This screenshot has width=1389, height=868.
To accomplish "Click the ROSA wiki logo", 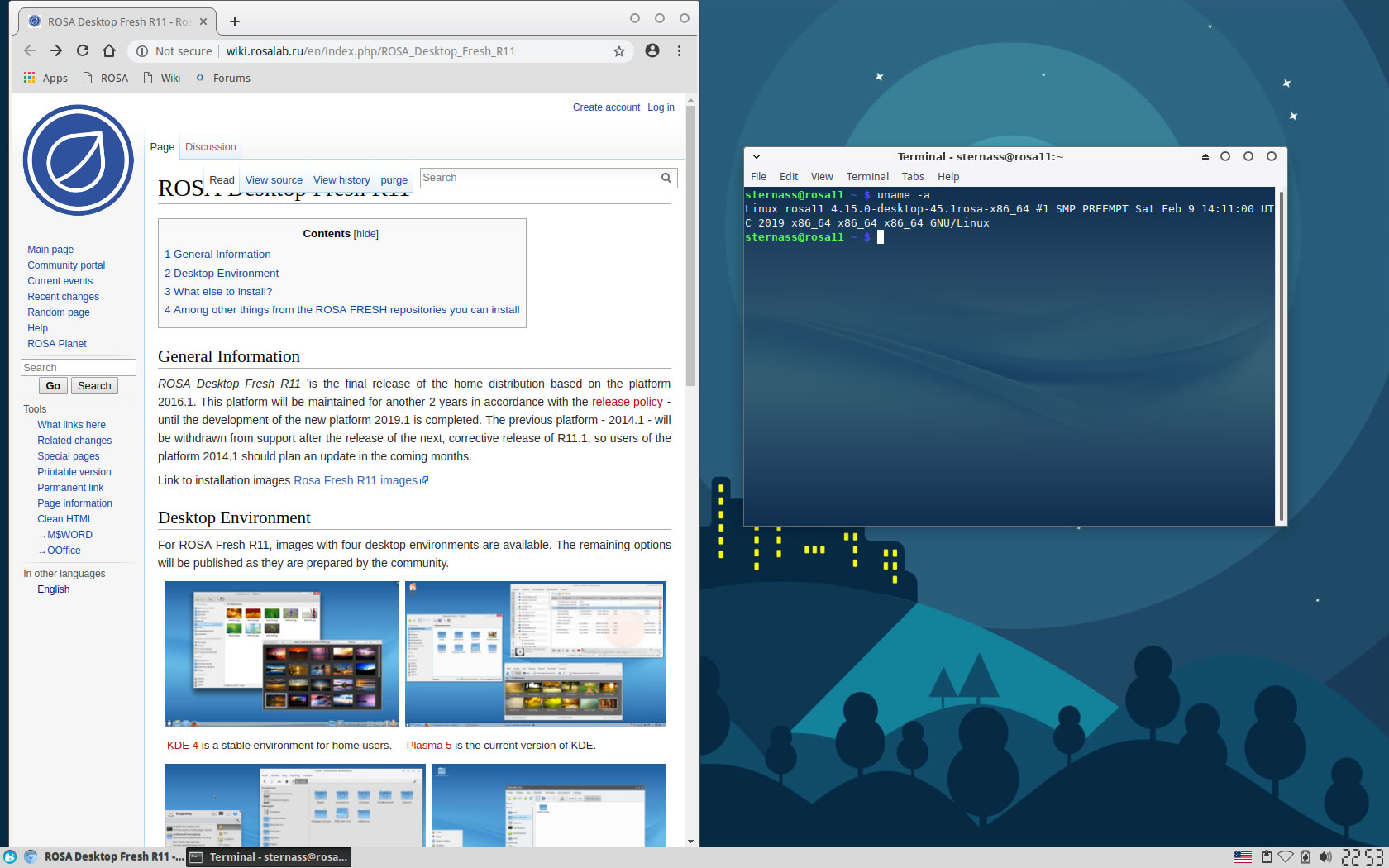I will pyautogui.click(x=79, y=160).
